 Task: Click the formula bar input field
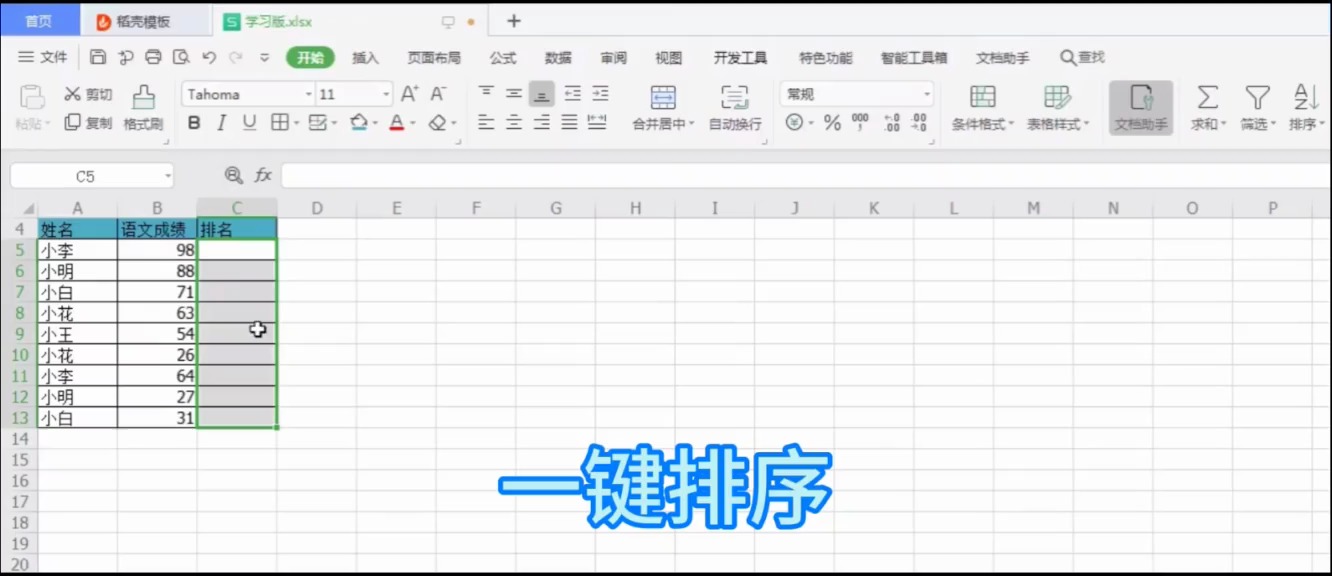[x=800, y=176]
